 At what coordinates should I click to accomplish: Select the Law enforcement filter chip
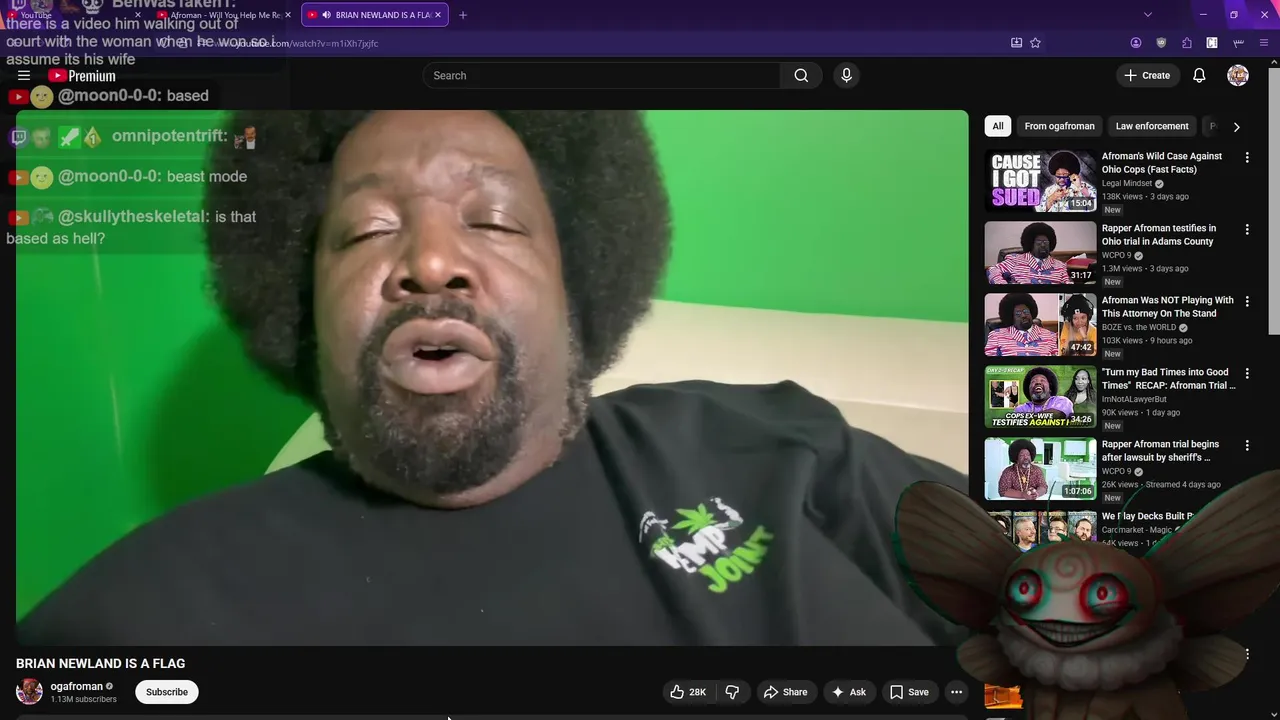click(x=1152, y=126)
